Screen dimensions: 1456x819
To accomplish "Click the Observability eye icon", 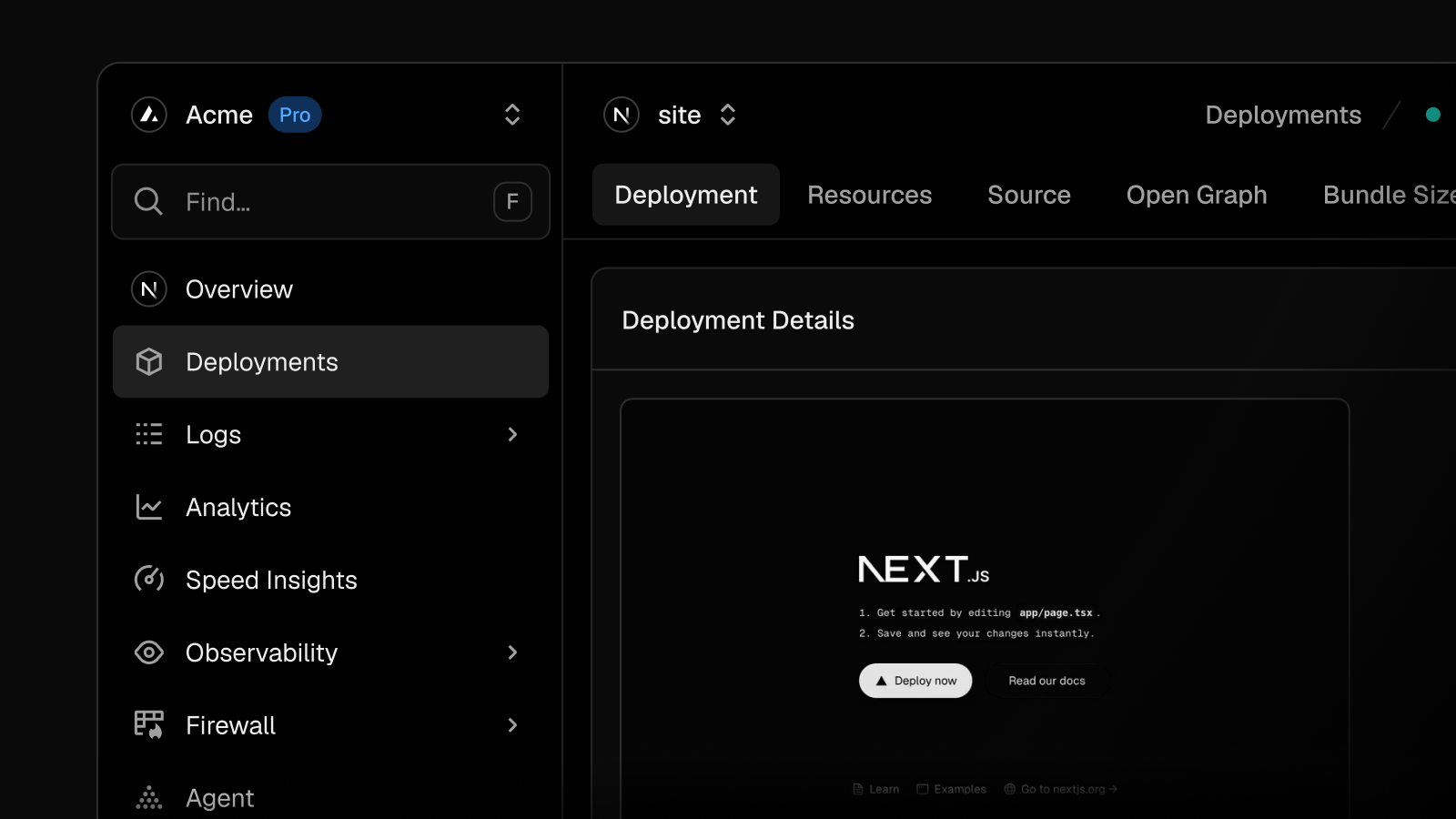I will pos(149,652).
